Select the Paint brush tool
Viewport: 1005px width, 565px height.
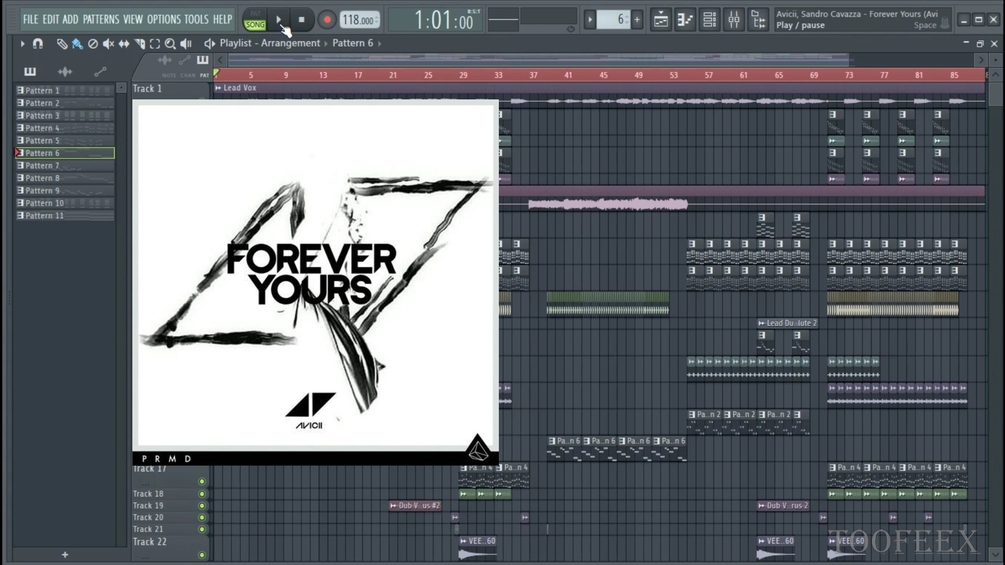coord(77,44)
